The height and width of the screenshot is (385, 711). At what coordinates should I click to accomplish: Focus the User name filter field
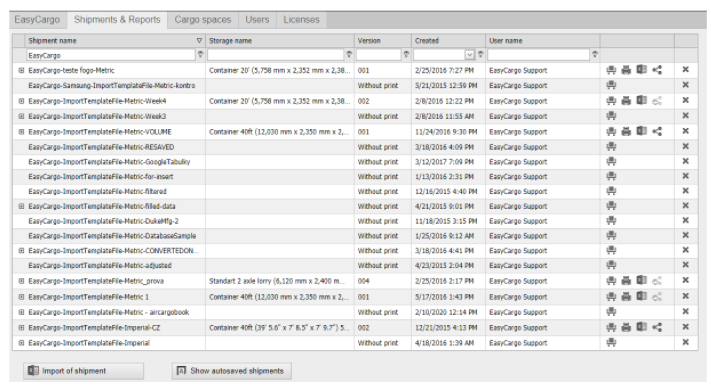(539, 55)
